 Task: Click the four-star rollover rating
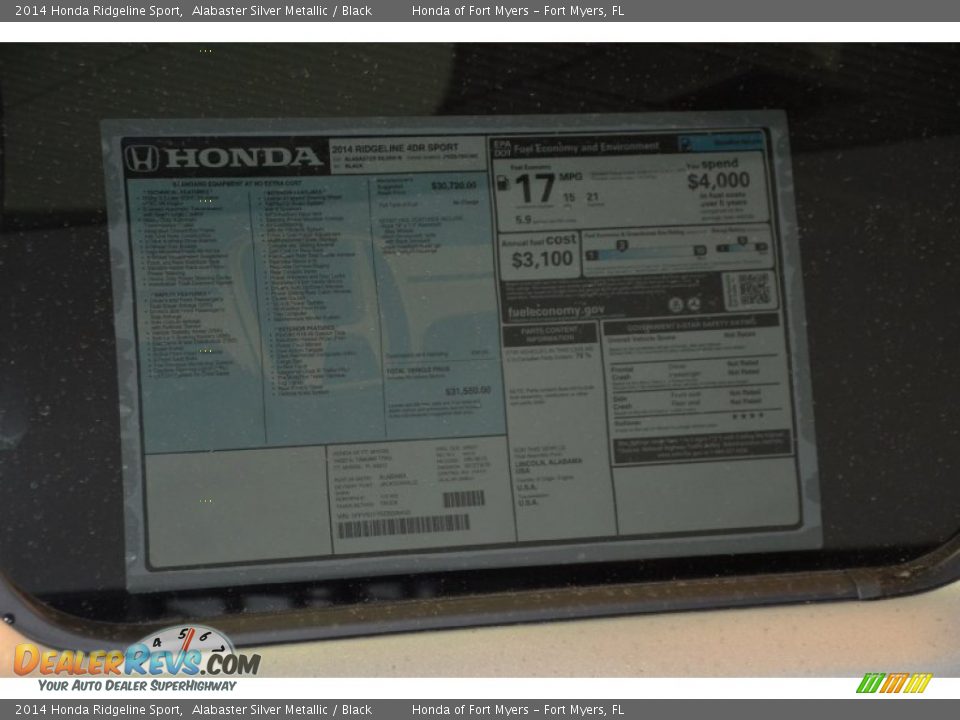pyautogui.click(x=746, y=416)
